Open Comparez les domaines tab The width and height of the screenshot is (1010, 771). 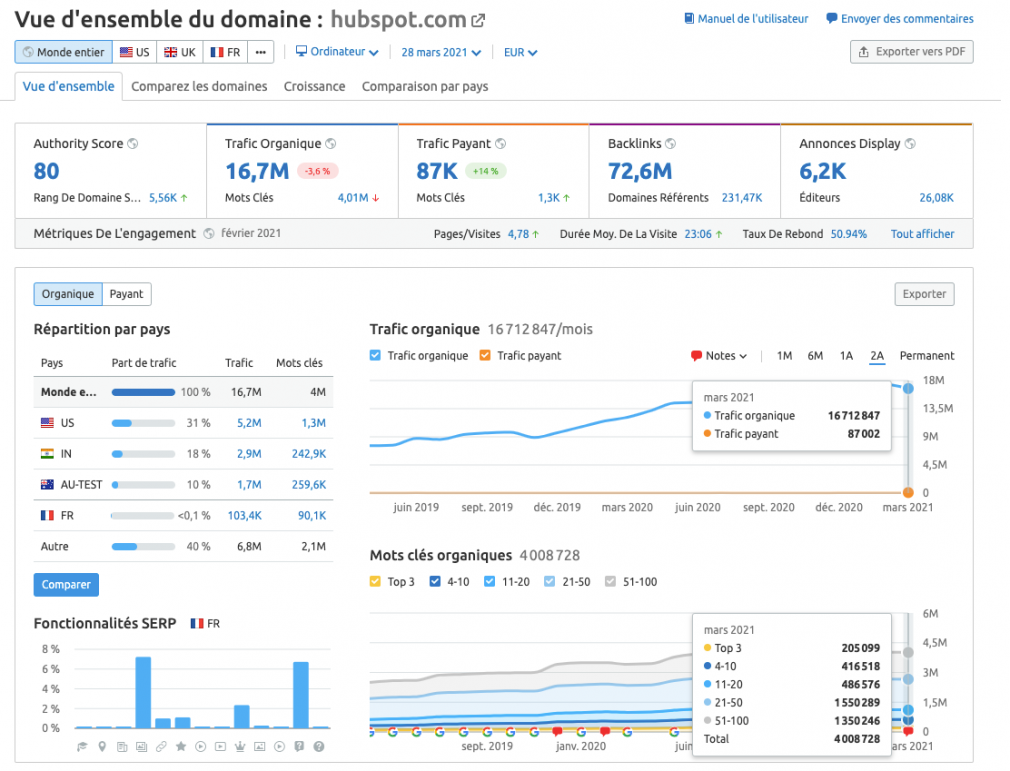pos(201,87)
